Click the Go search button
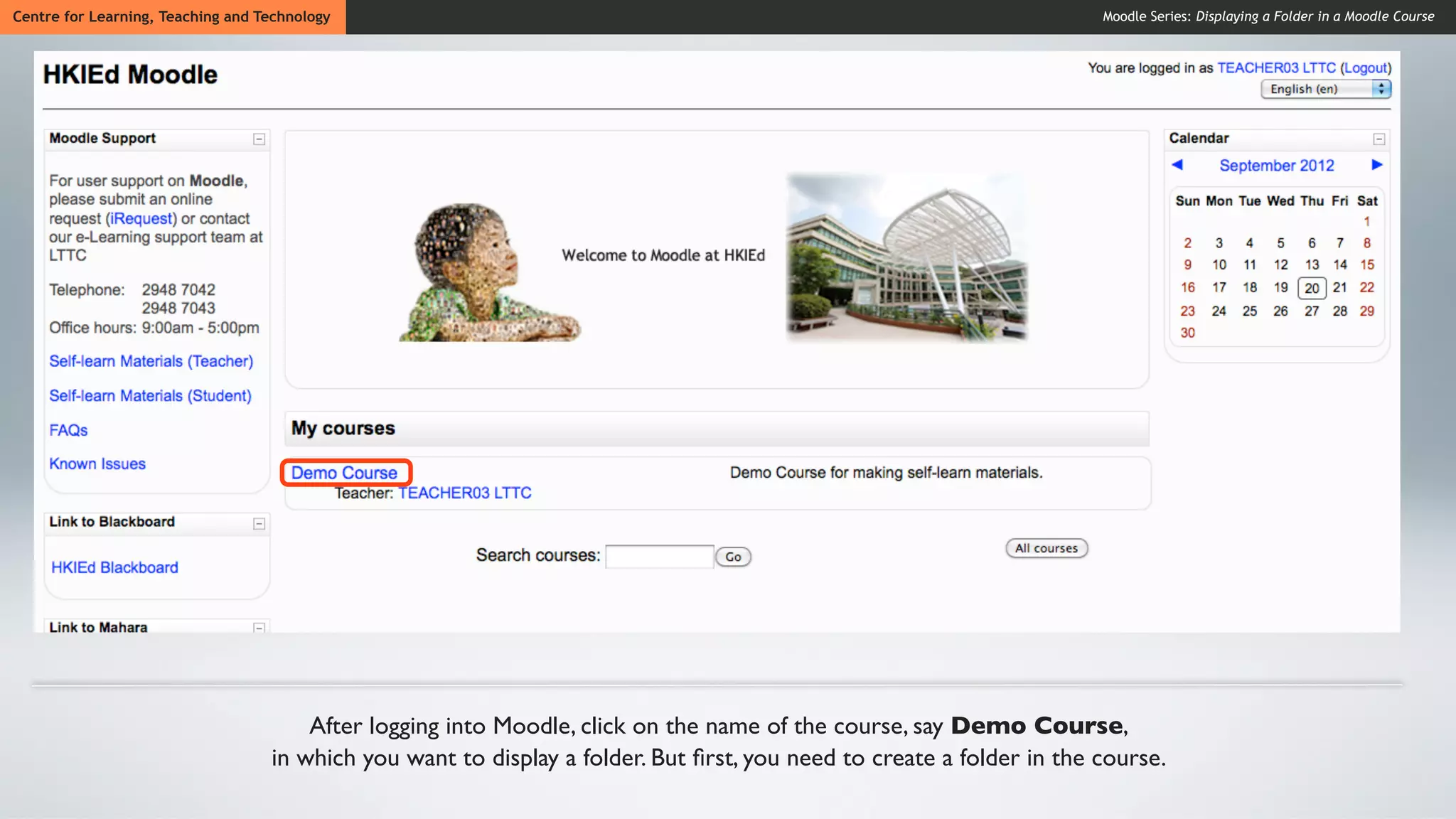 point(733,557)
